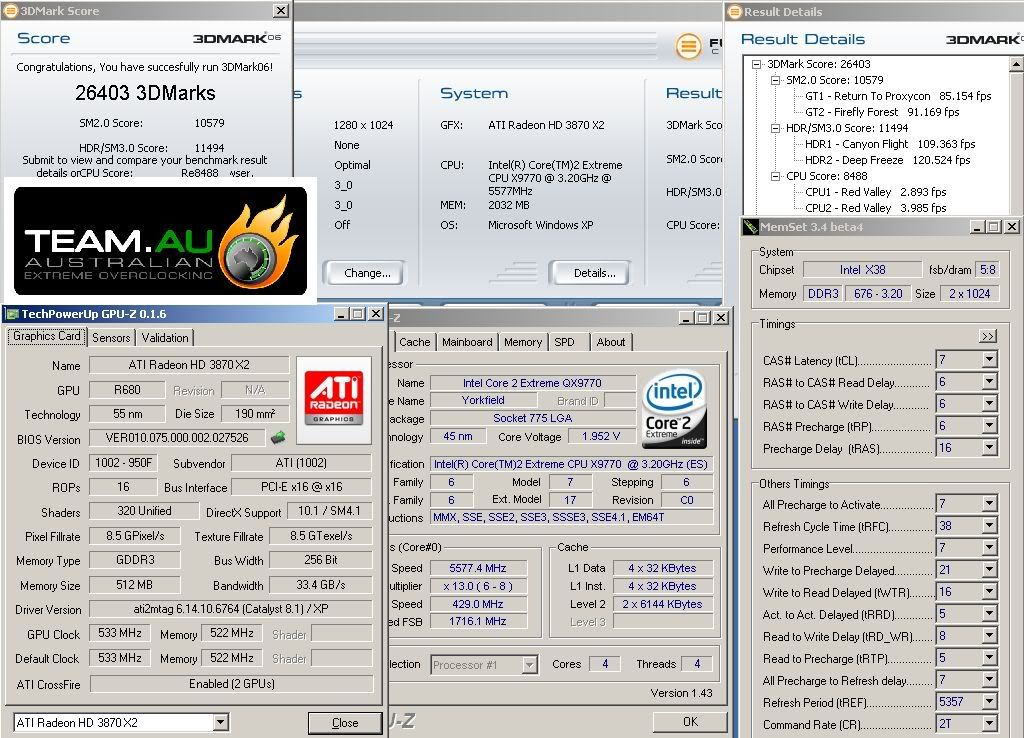
Task: Collapse the 3DMark Score: 26403 tree node
Action: tap(756, 64)
